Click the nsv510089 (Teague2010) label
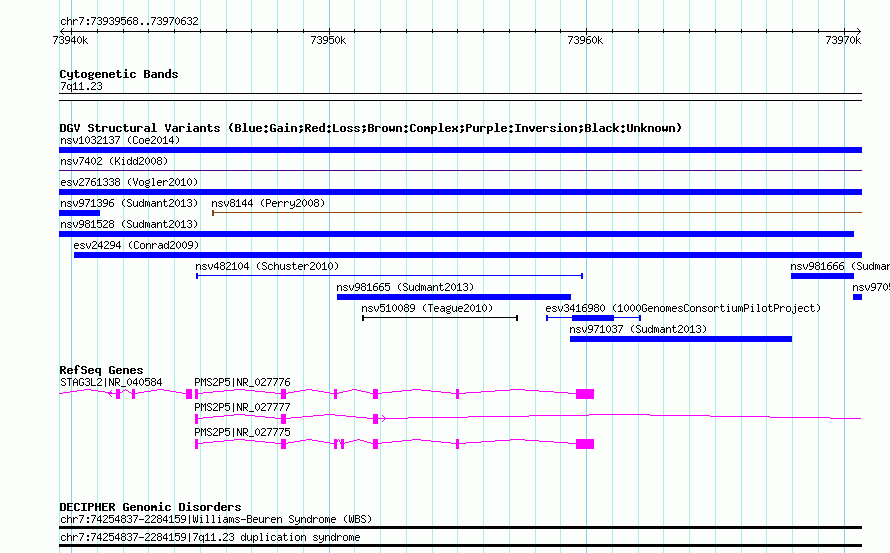890x553 pixels. (x=427, y=308)
